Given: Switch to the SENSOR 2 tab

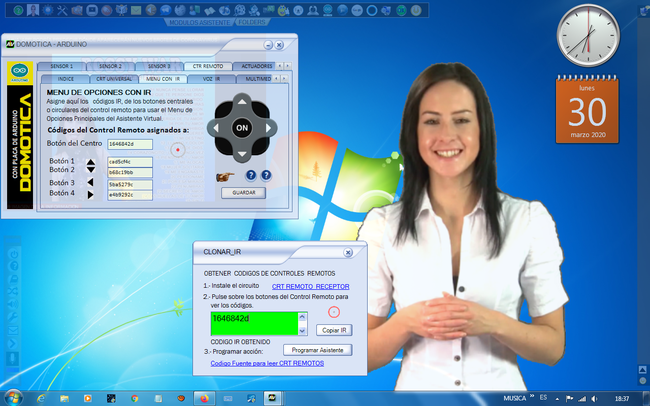Looking at the screenshot, I should click(x=110, y=66).
